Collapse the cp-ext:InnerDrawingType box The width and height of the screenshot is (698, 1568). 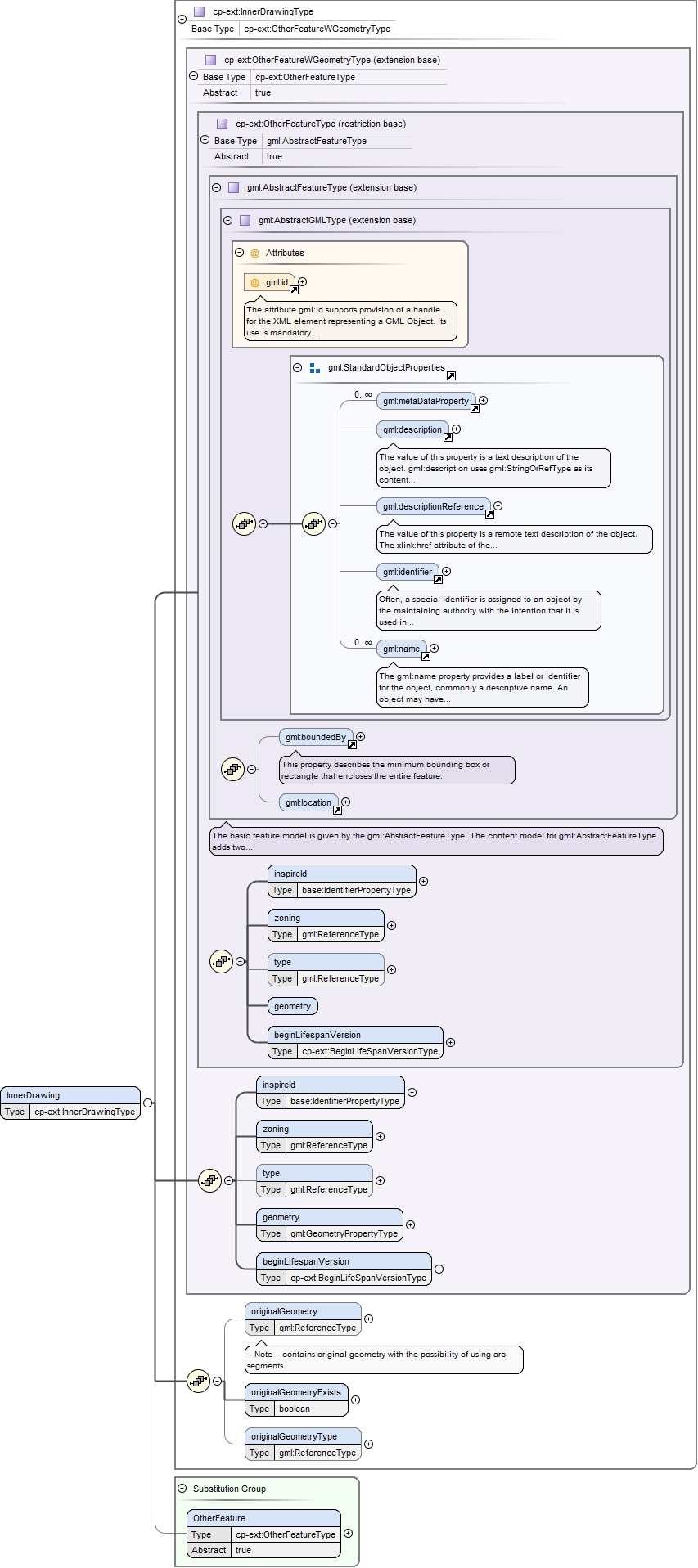tap(182, 20)
